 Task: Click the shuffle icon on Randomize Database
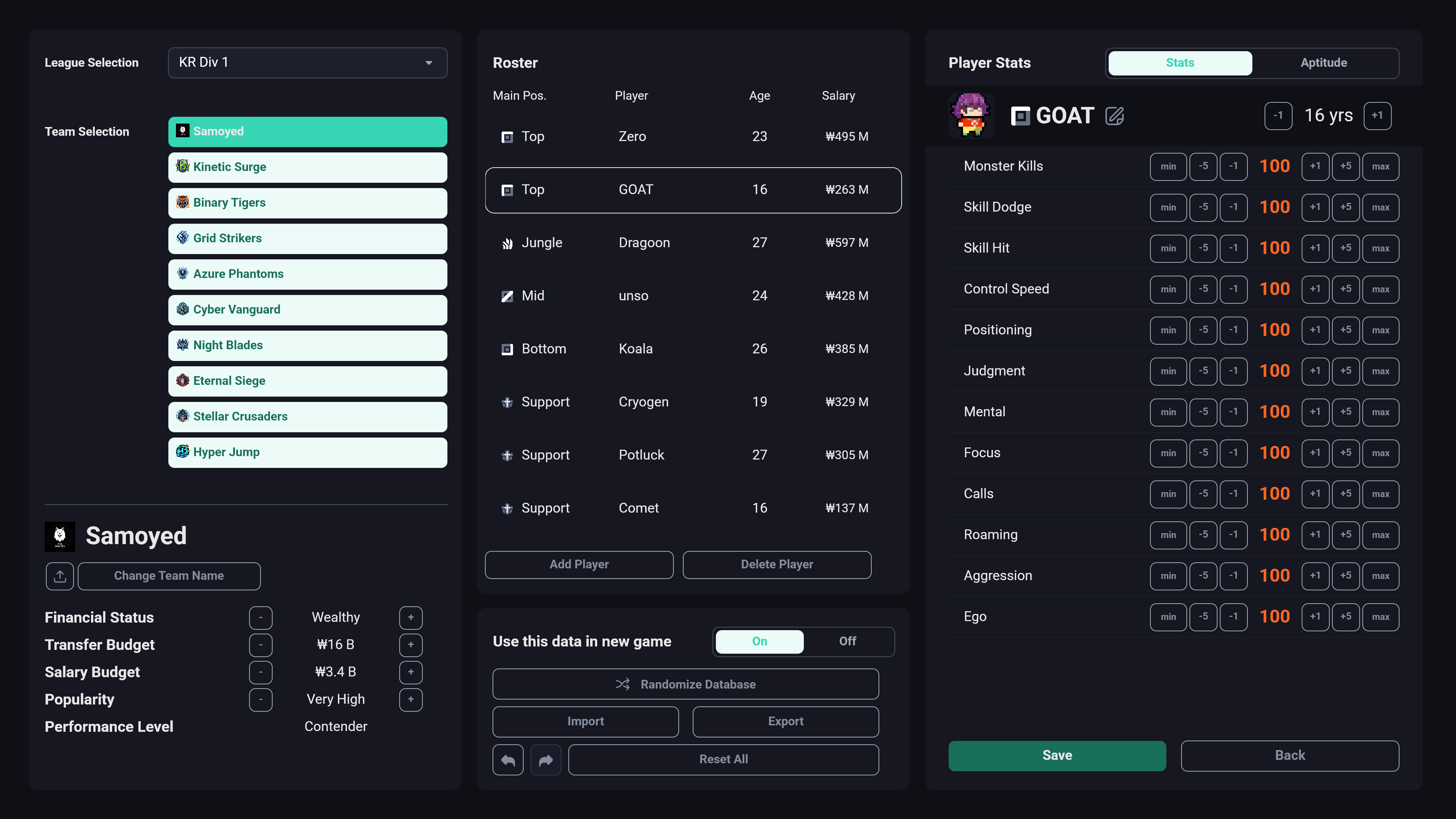point(622,684)
